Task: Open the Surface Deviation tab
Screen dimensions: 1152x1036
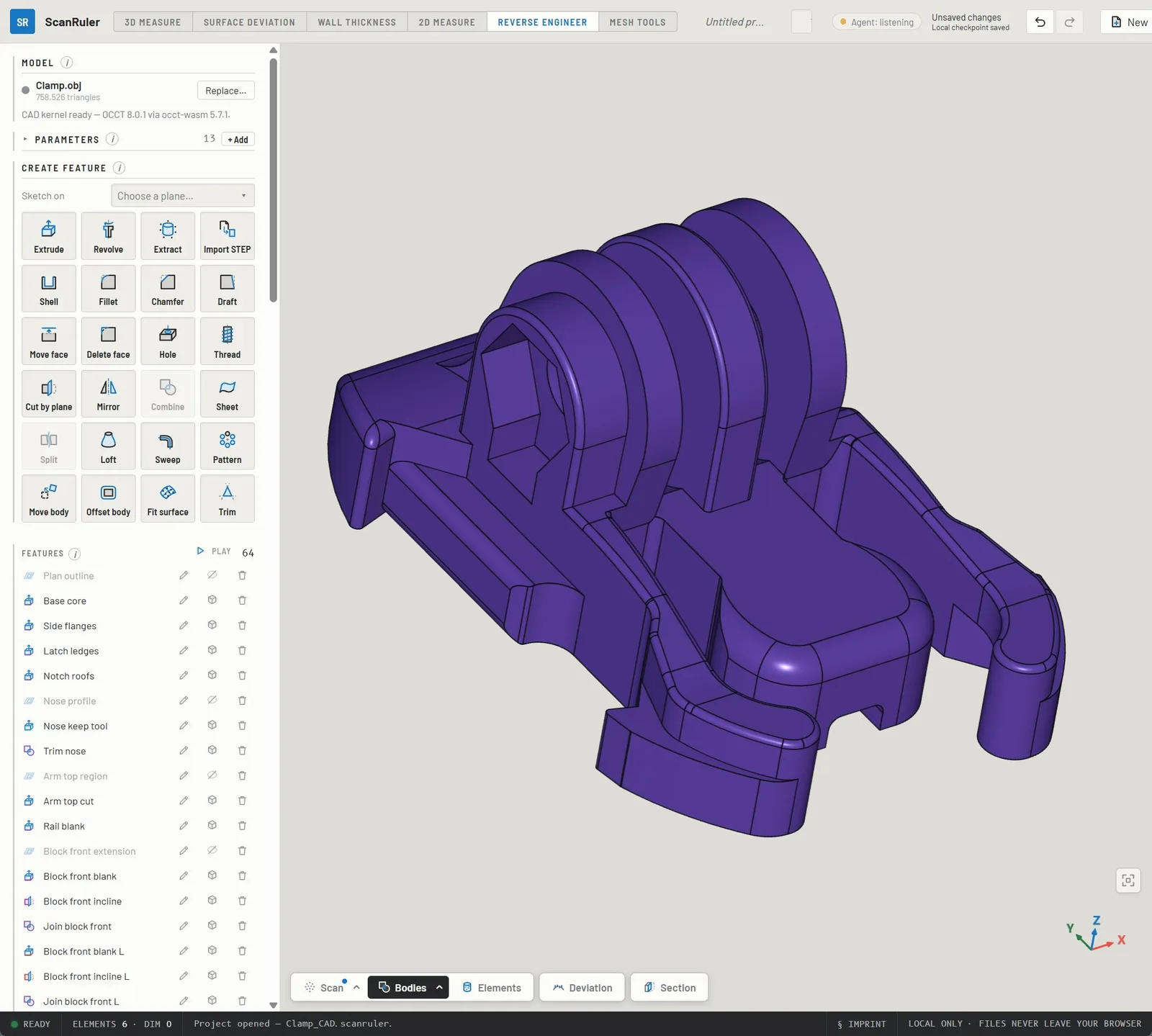Action: [x=249, y=22]
